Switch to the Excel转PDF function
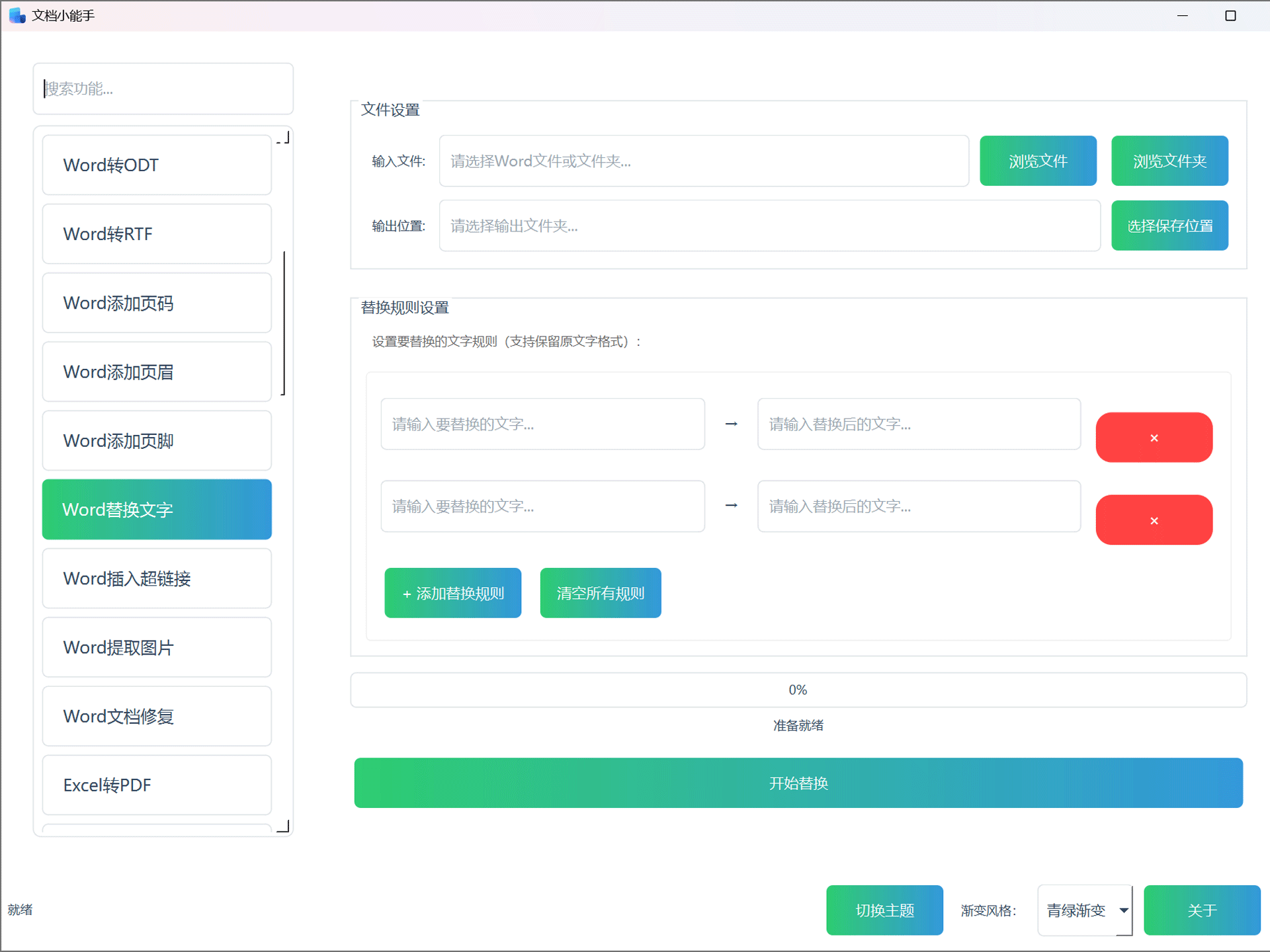Screen dimensions: 1270x952 [157, 785]
